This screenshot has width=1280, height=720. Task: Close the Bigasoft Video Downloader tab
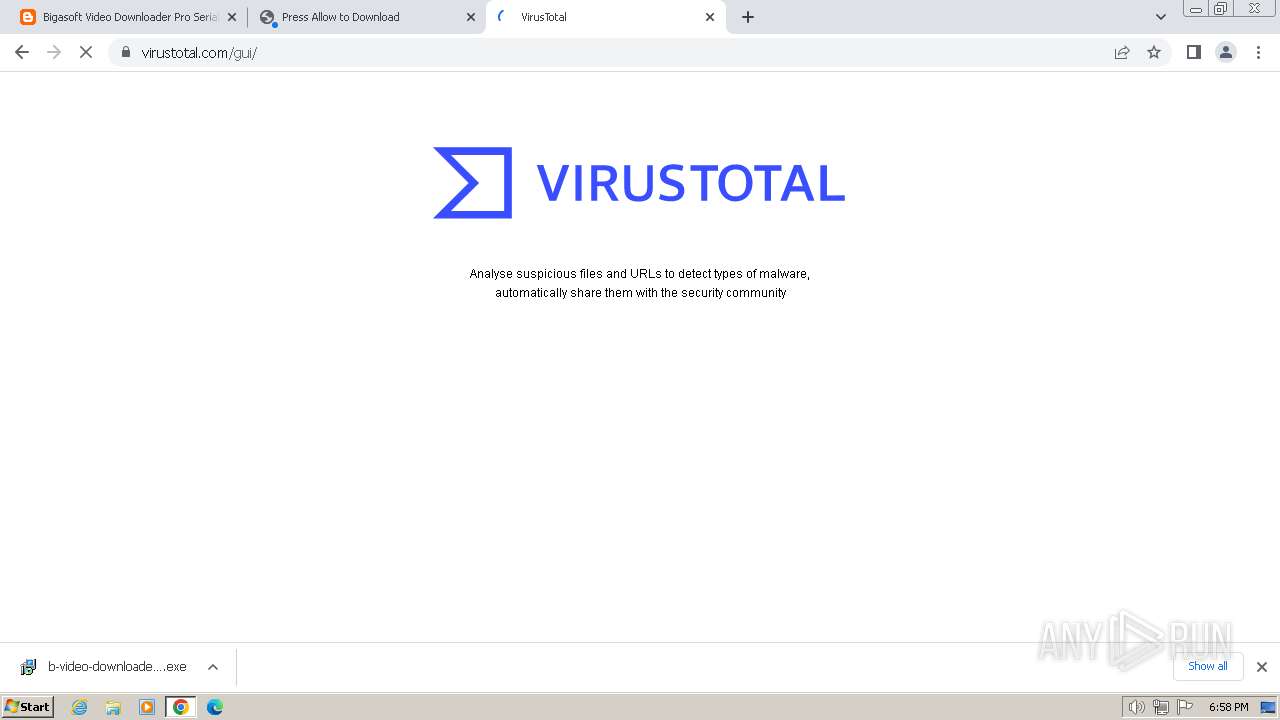point(232,17)
